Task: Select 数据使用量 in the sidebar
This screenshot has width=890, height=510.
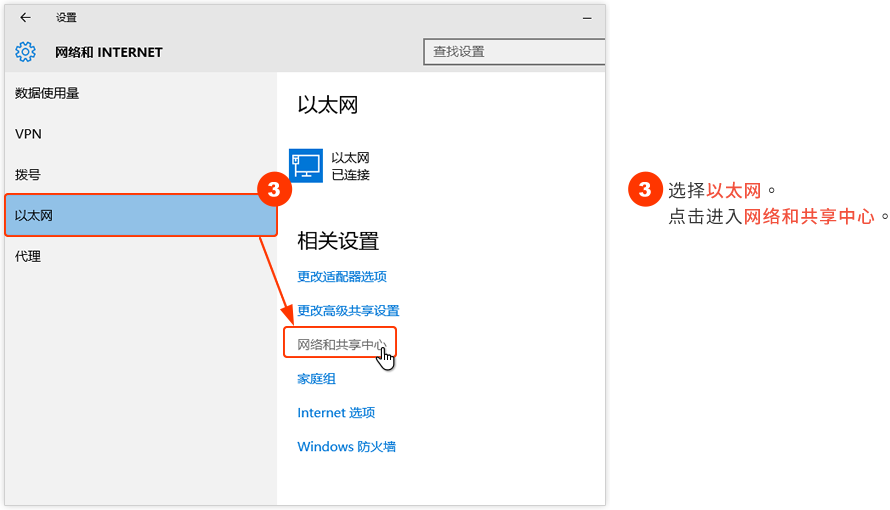Action: click(x=47, y=93)
